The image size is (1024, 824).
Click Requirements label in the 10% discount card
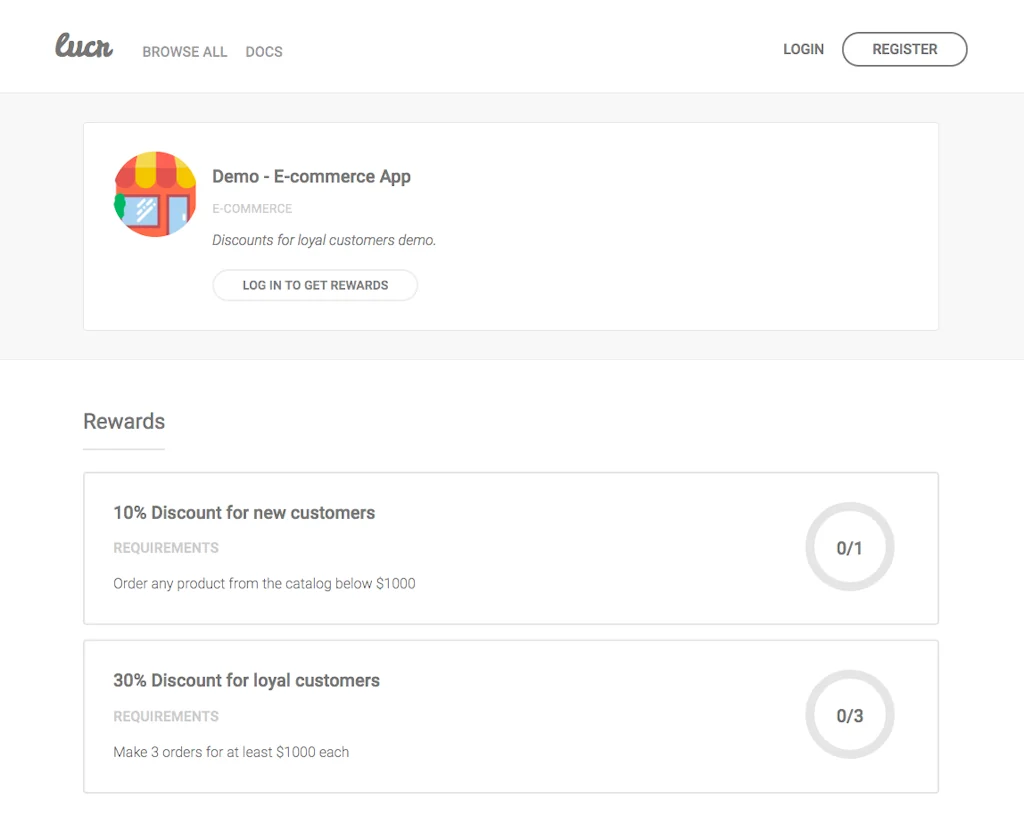tap(166, 548)
